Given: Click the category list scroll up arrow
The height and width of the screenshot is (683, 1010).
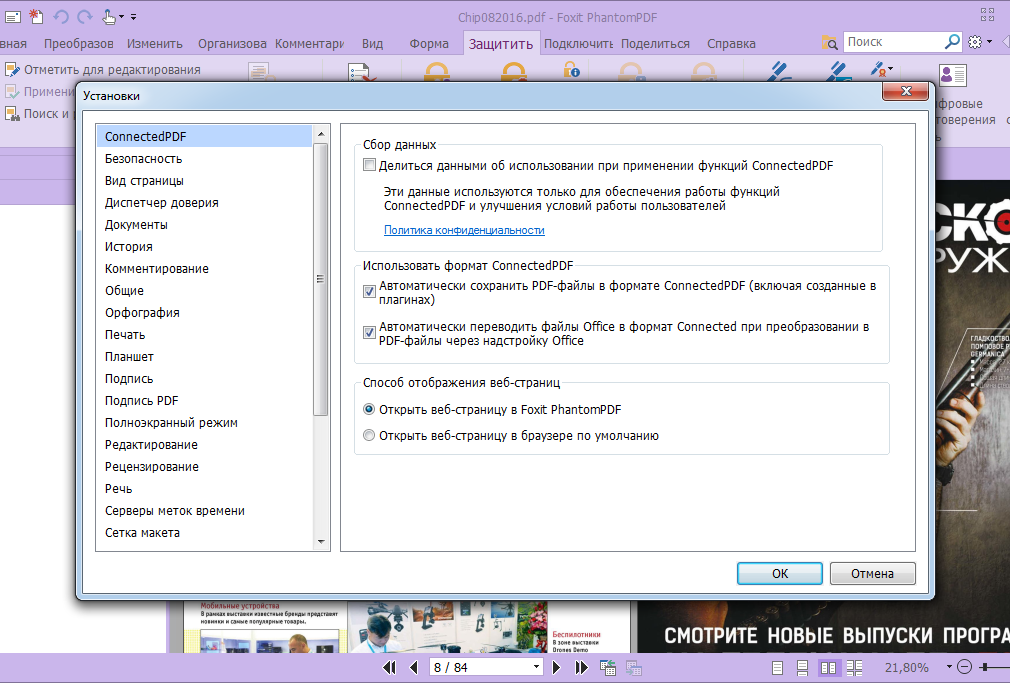Looking at the screenshot, I should [x=321, y=133].
